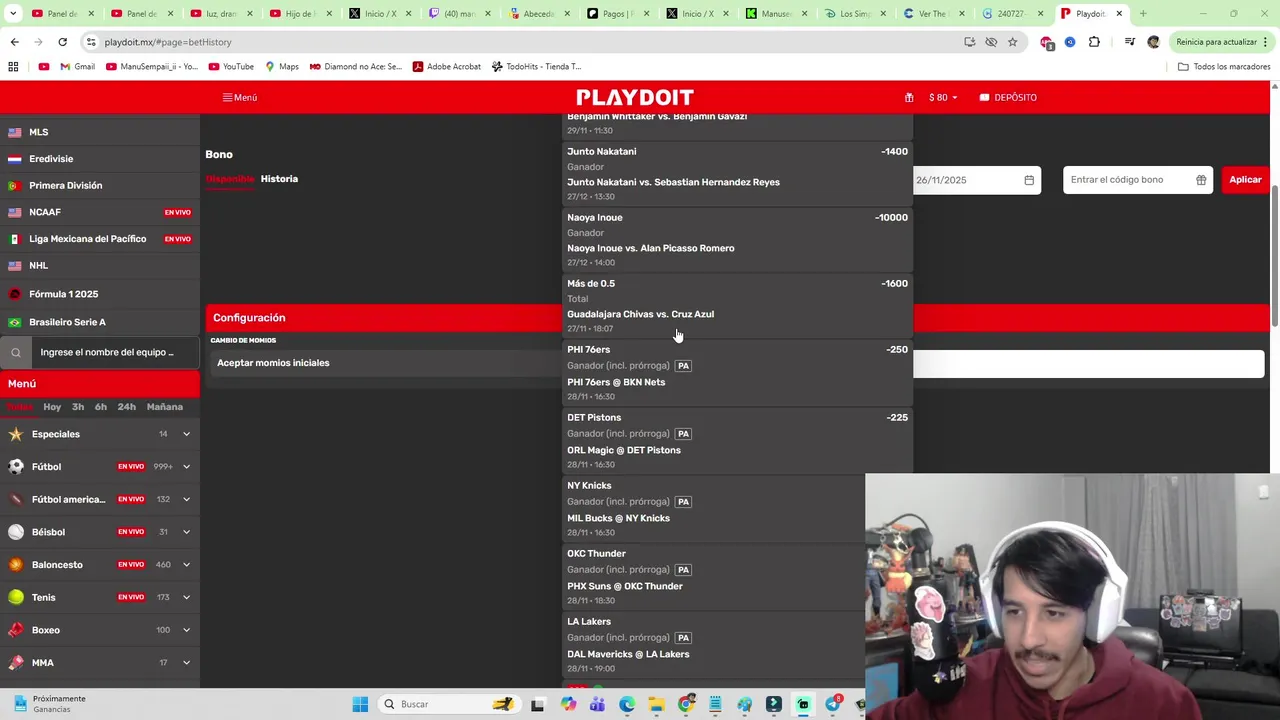Select NHL league in sidebar
Image resolution: width=1280 pixels, height=720 pixels.
pyautogui.click(x=100, y=266)
